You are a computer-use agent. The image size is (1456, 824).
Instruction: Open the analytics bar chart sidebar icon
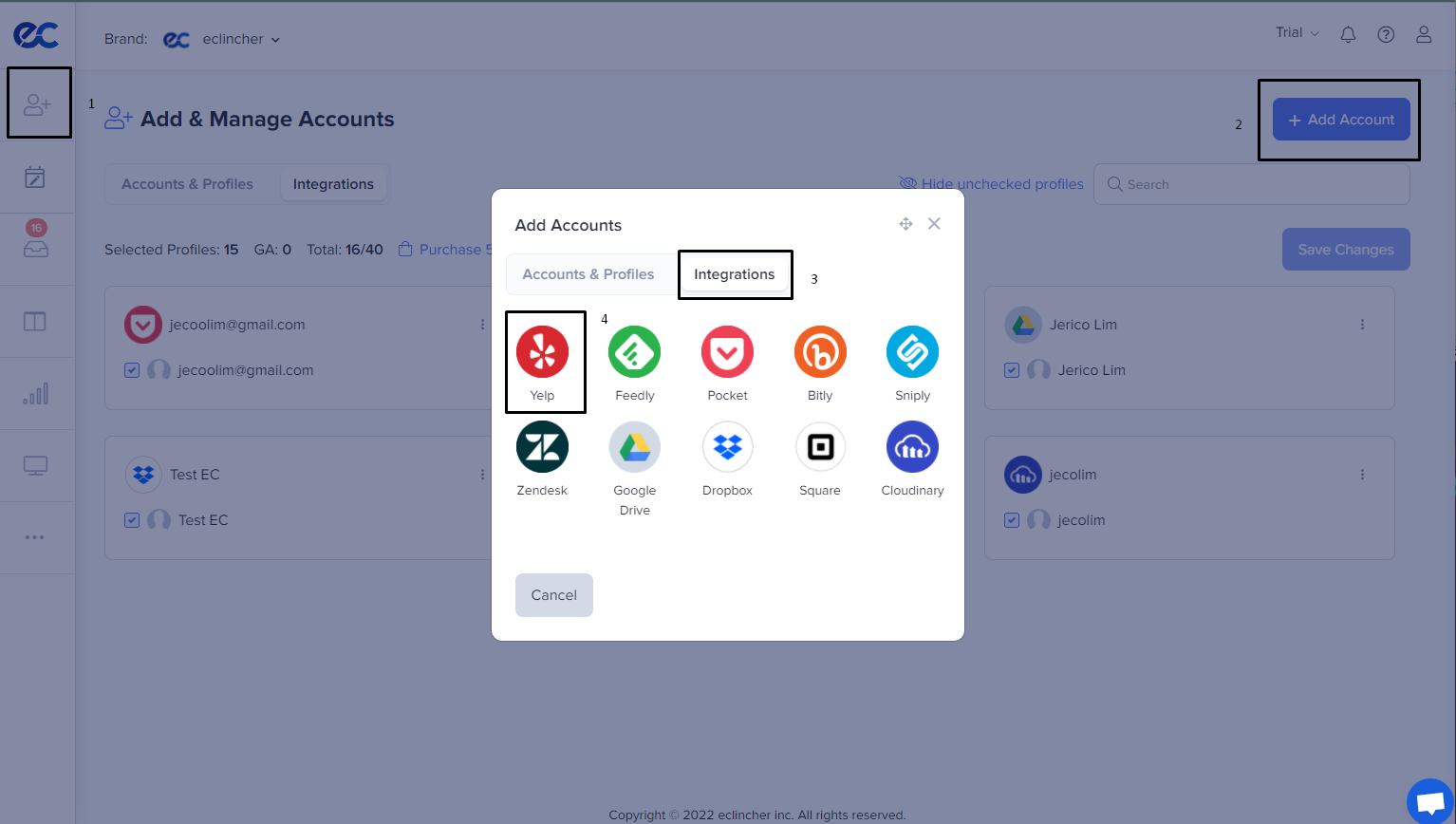pos(35,393)
